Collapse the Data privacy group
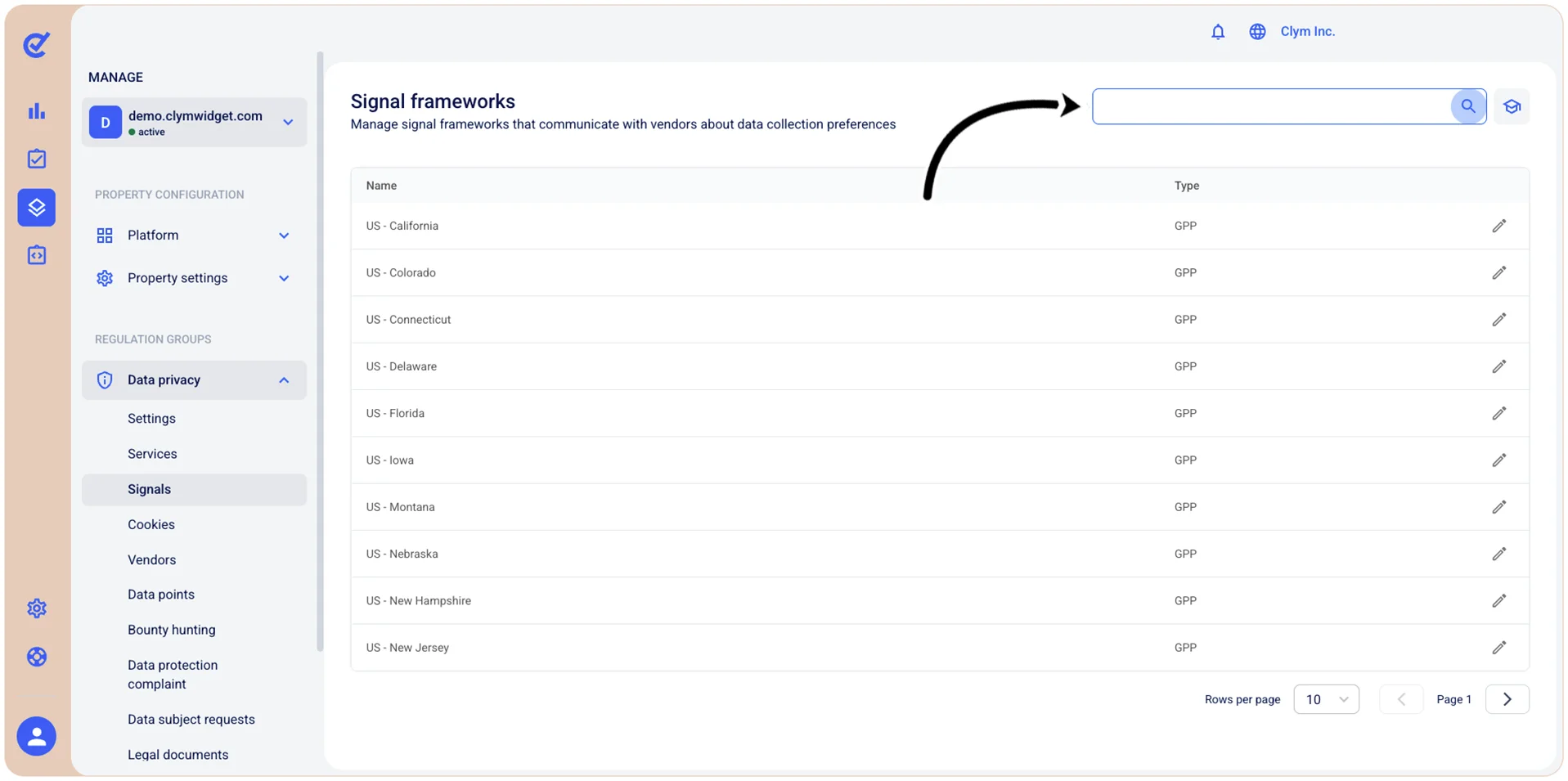This screenshot has height=781, width=1568. pyautogui.click(x=194, y=380)
